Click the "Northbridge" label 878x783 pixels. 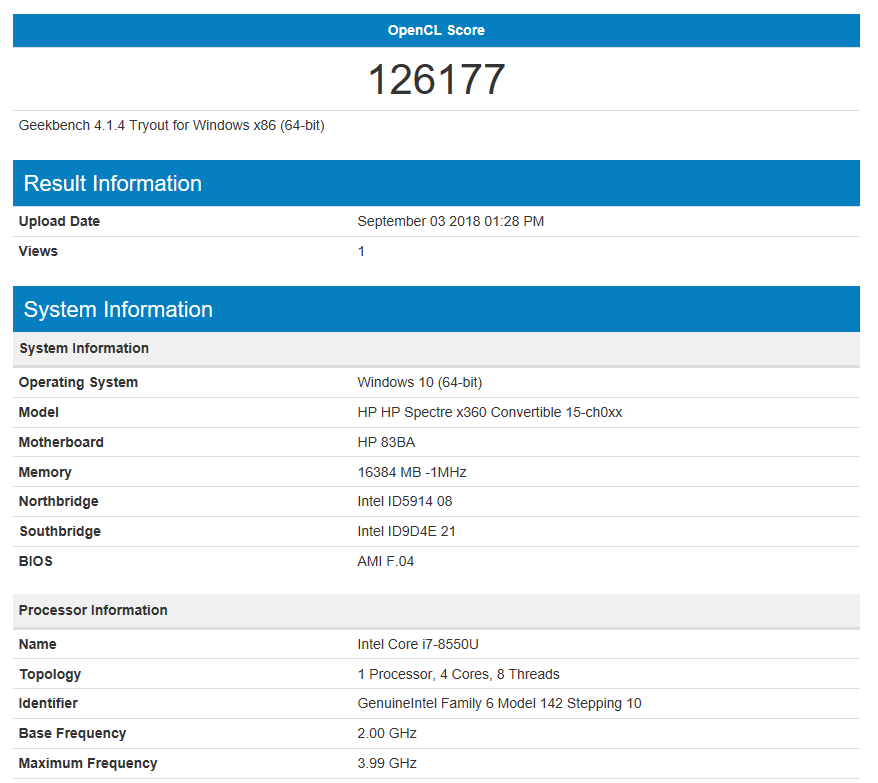pyautogui.click(x=59, y=502)
